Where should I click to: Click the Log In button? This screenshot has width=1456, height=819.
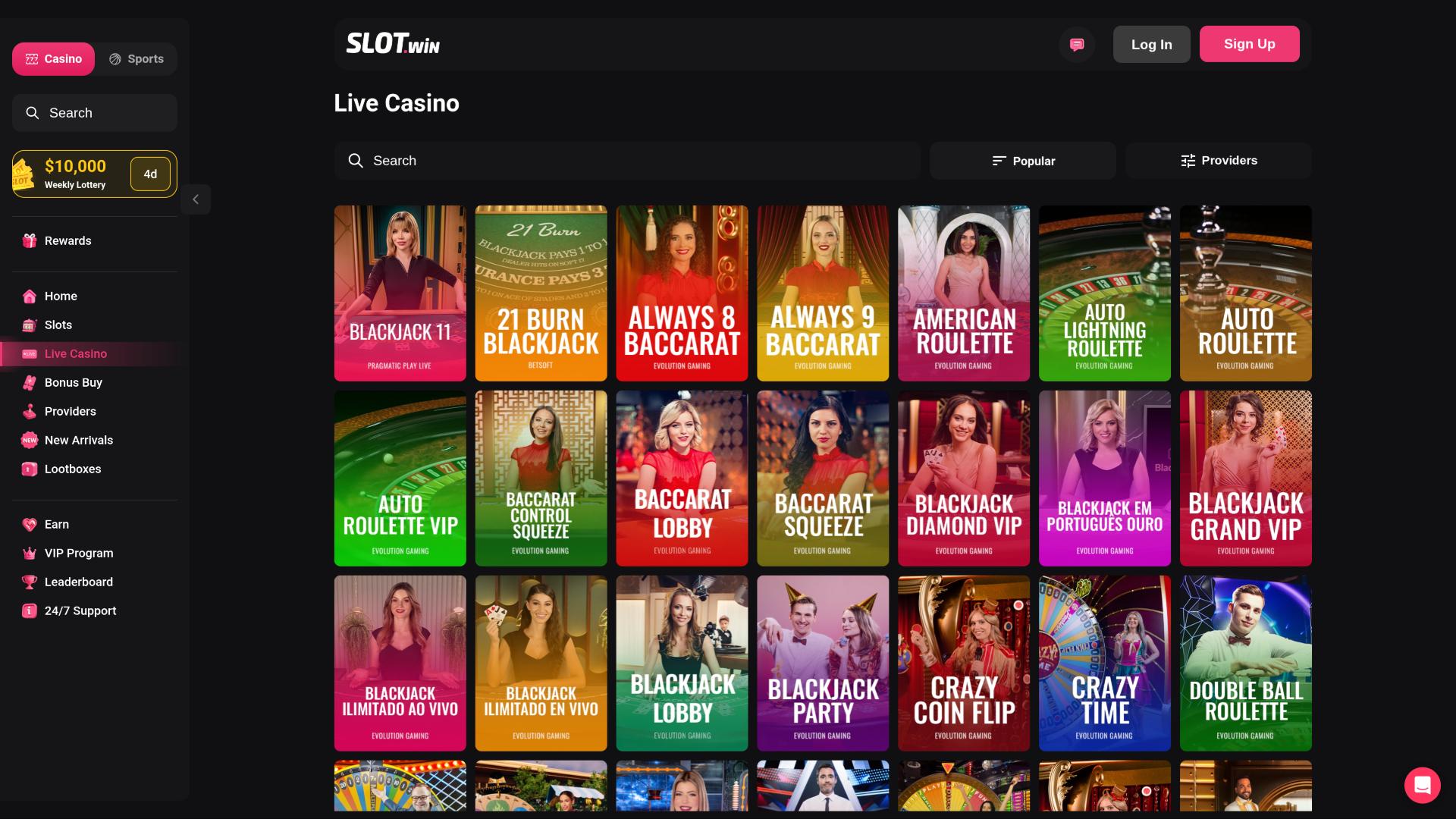(x=1151, y=45)
